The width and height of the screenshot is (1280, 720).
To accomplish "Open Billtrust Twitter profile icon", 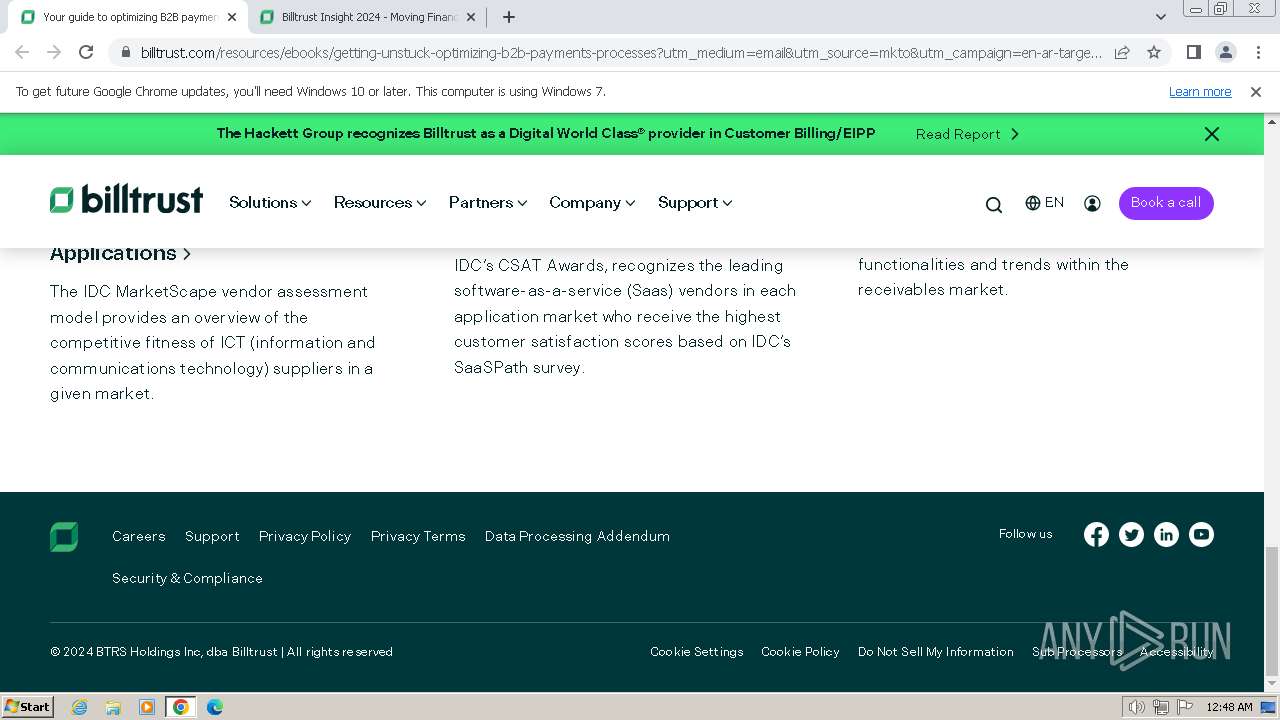I will (x=1131, y=535).
